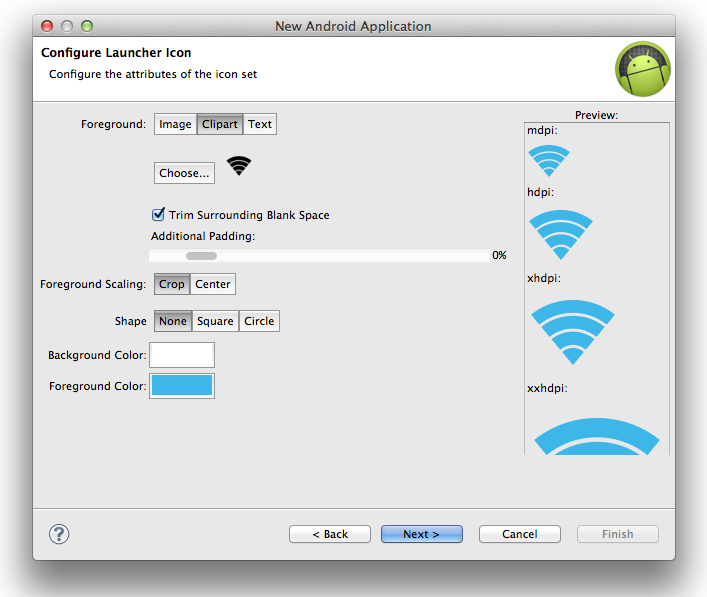Proceed with the Next button
The width and height of the screenshot is (707, 597).
[x=422, y=534]
